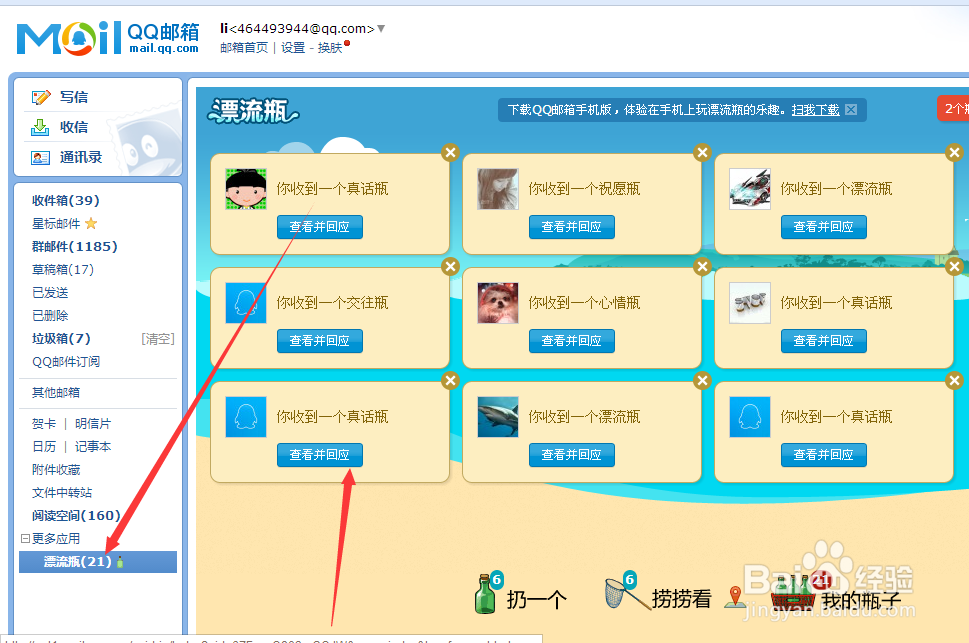Click the star icon beside 星标邮件
969x643 pixels.
[x=91, y=223]
